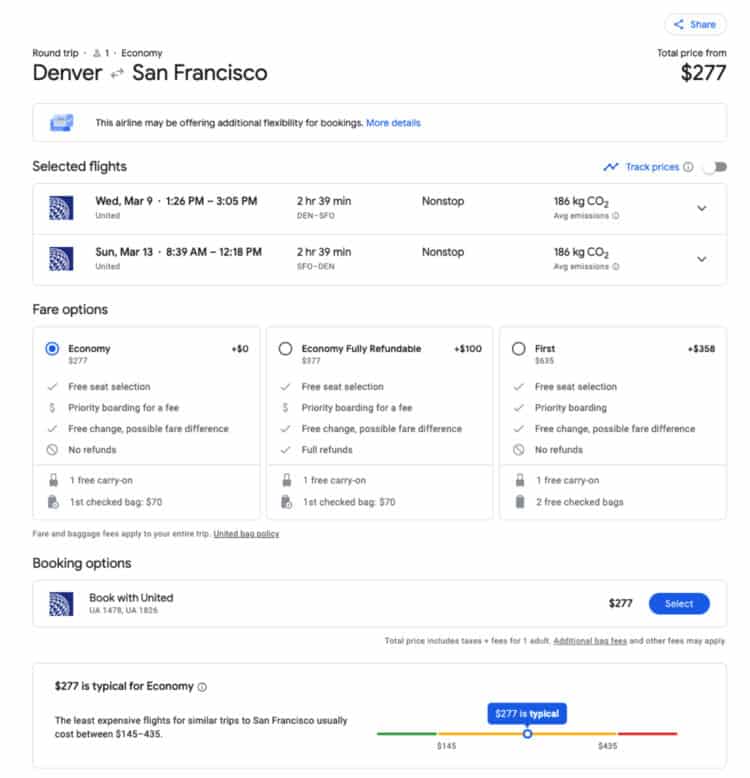750x778 pixels.
Task: Click the blue Select booking button
Action: 679,603
